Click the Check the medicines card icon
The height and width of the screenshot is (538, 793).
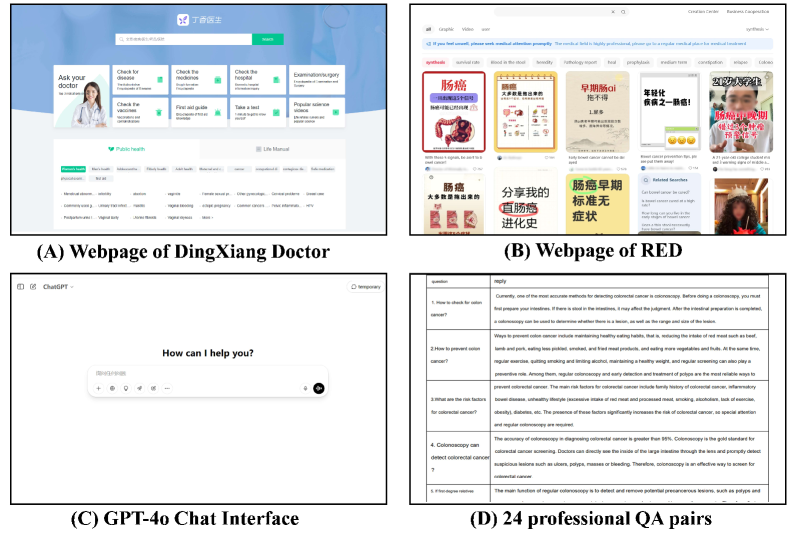pyautogui.click(x=217, y=80)
